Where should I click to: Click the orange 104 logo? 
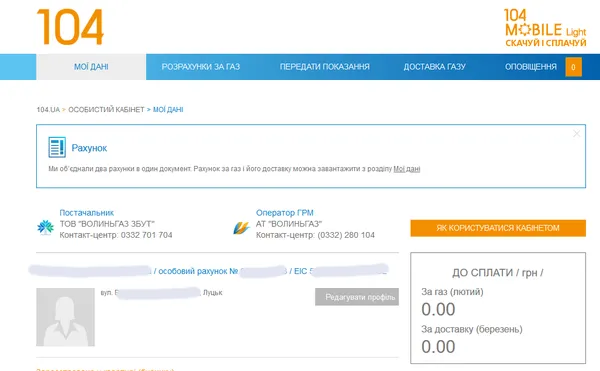pos(70,27)
